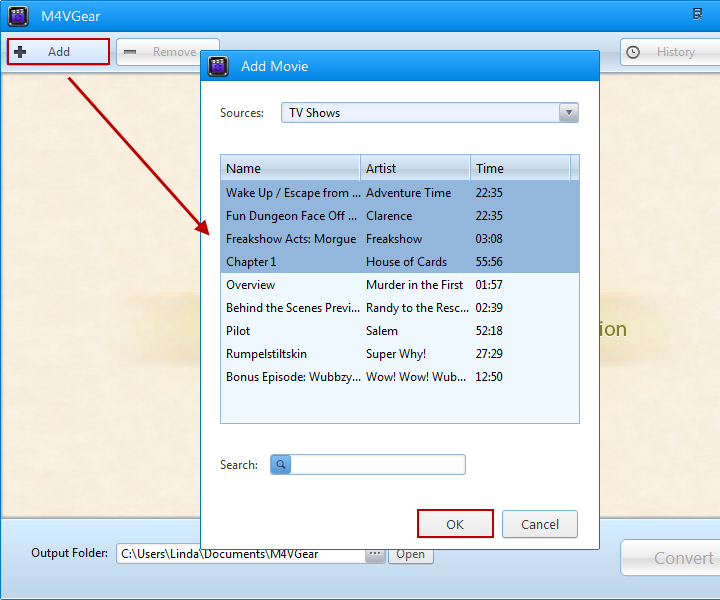Select the Rumpelstiltskin row

click(x=400, y=353)
